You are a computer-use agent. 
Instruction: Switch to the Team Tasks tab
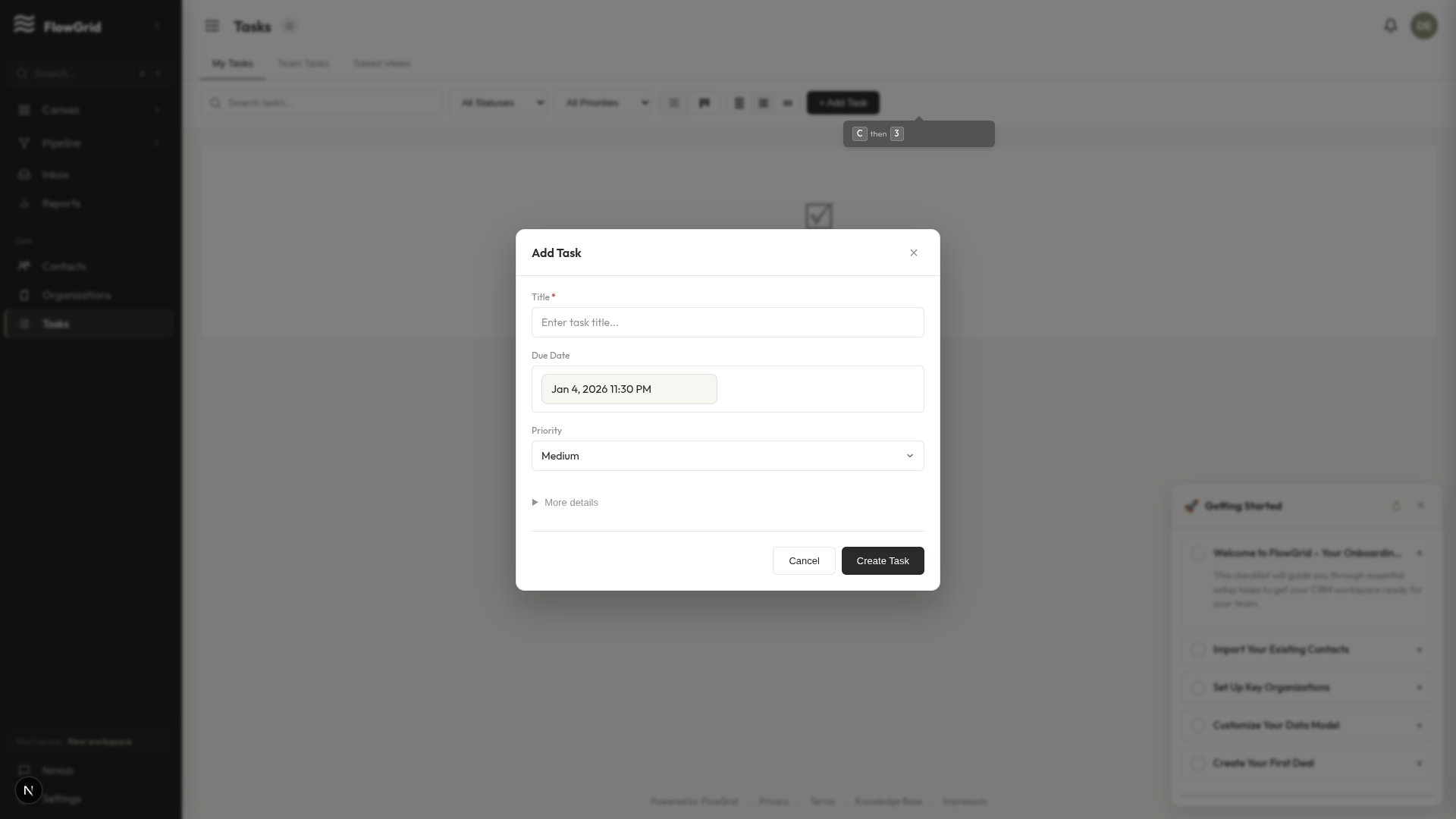(303, 63)
